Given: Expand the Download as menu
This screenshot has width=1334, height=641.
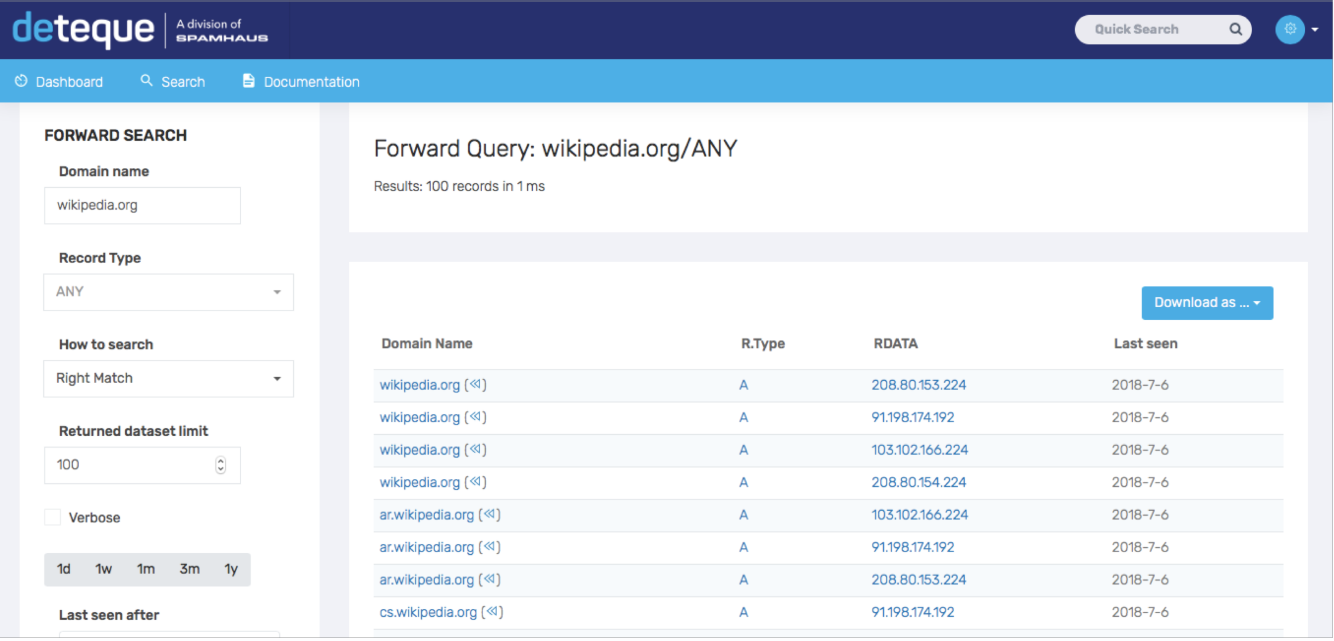Looking at the screenshot, I should coord(1207,303).
